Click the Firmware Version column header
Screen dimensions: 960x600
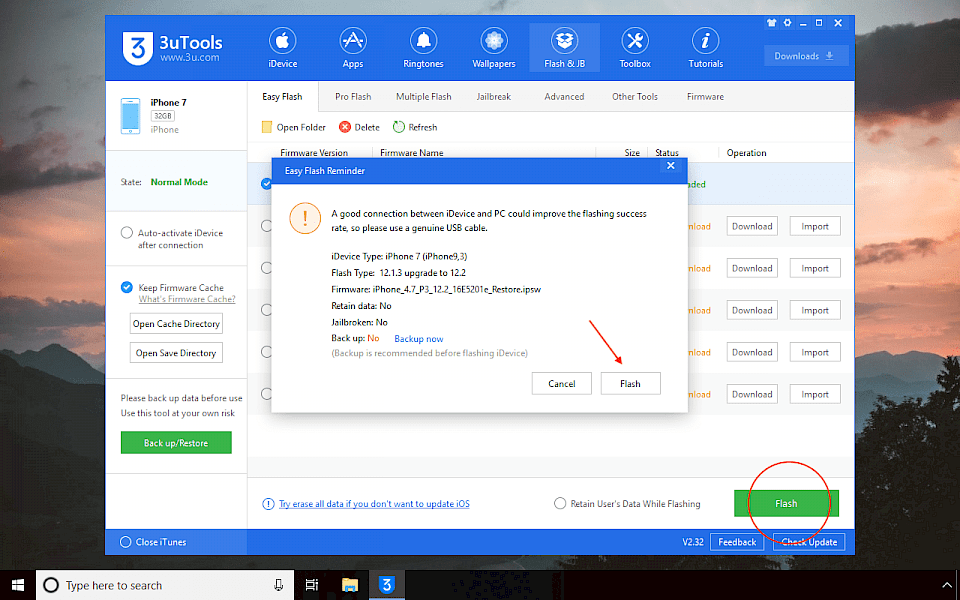[314, 153]
